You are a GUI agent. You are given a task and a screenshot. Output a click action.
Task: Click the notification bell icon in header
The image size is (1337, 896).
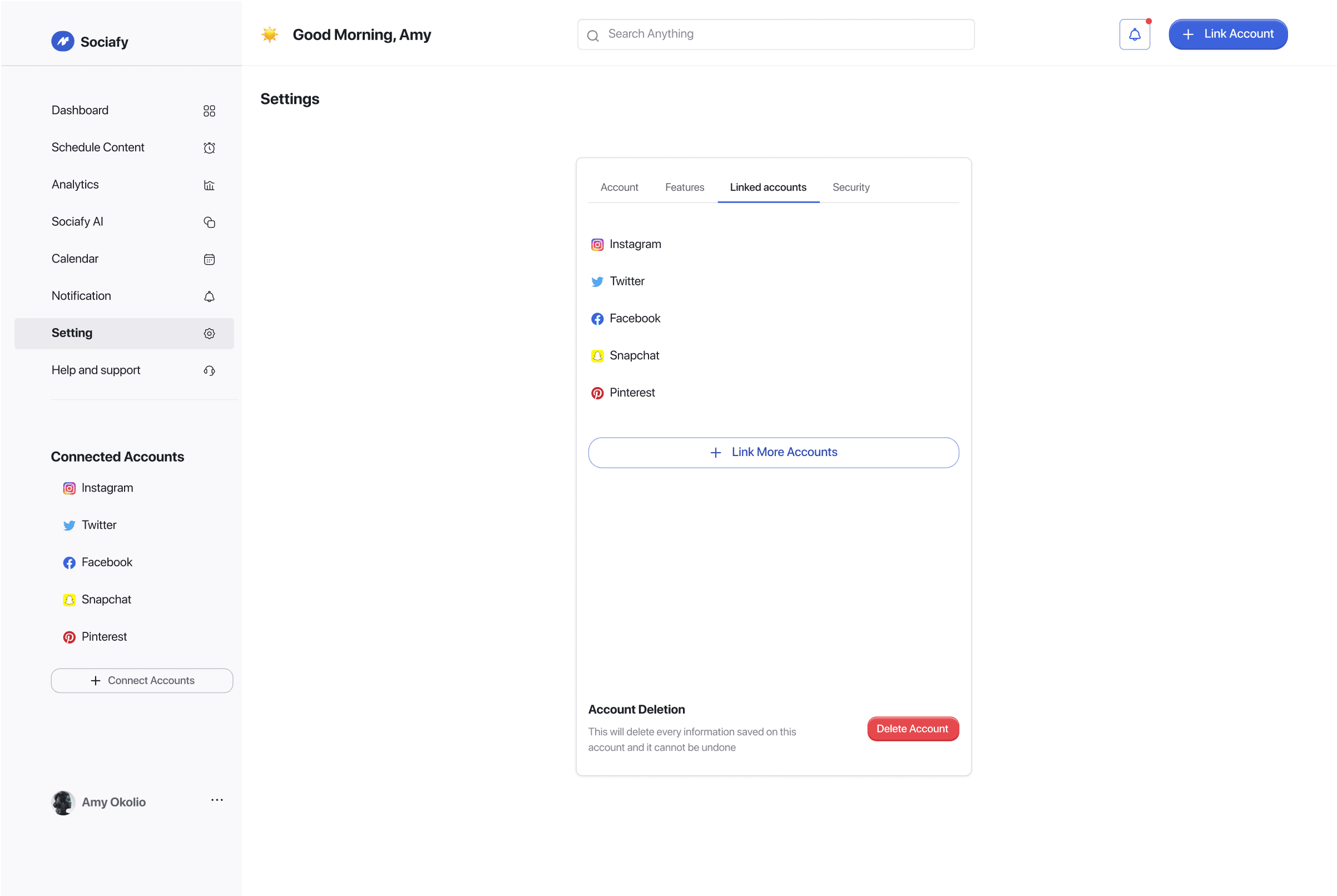pos(1134,35)
